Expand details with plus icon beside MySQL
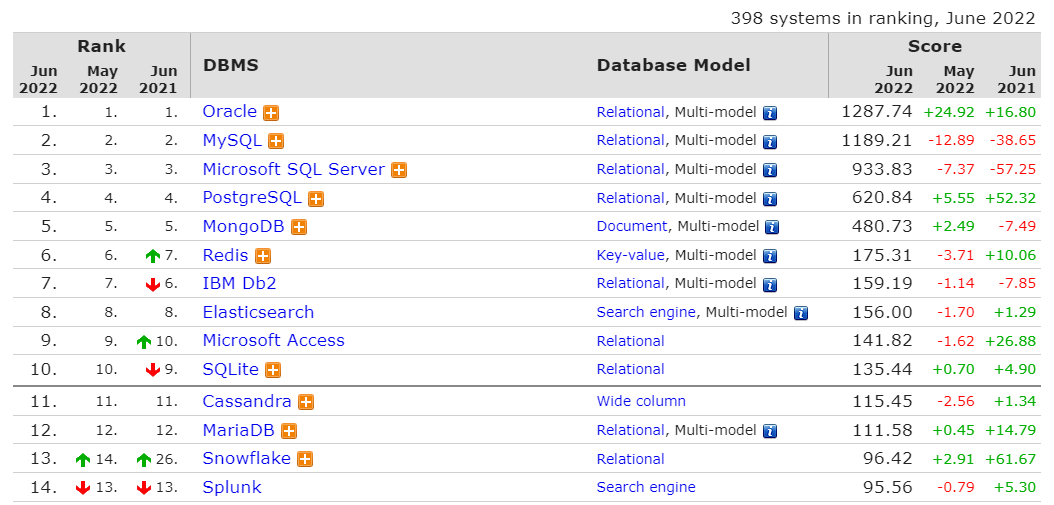 tap(276, 142)
